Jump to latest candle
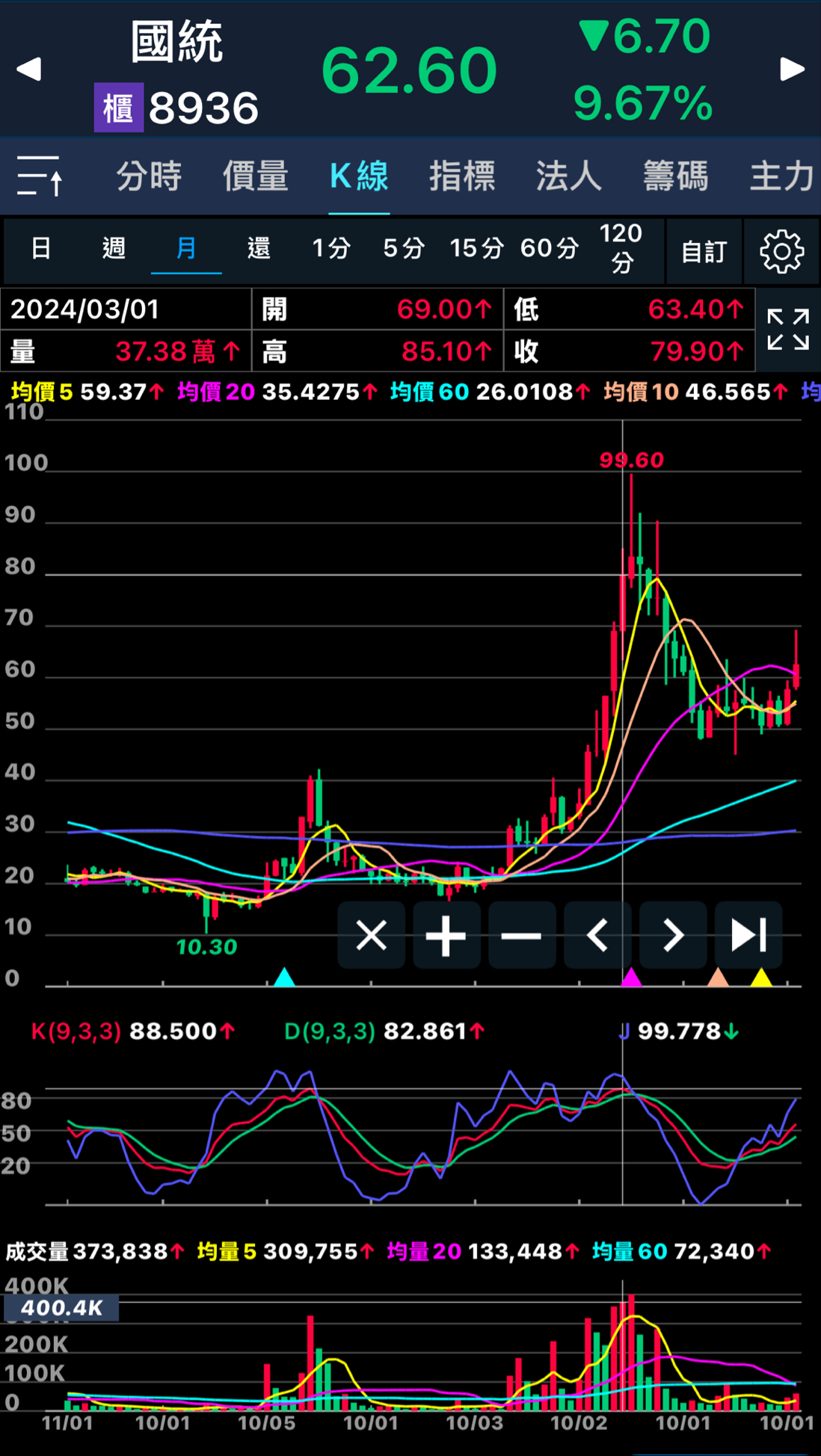The width and height of the screenshot is (821, 1456). click(x=748, y=935)
